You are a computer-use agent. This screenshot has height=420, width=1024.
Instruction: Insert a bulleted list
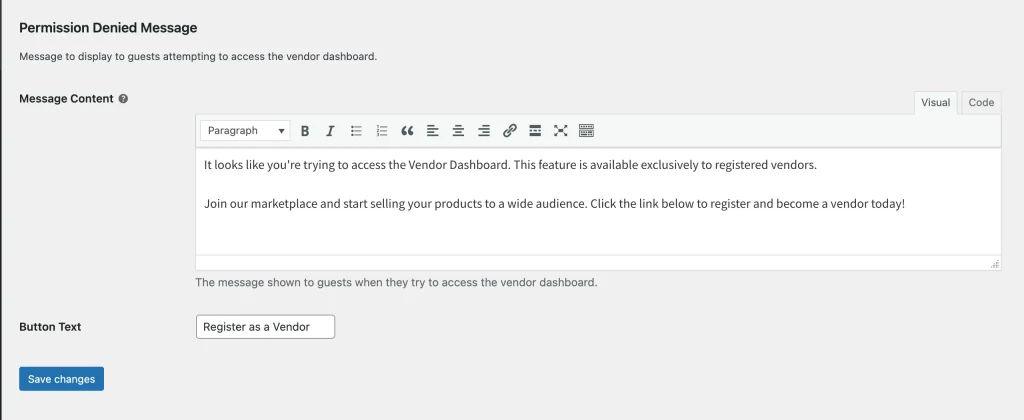(356, 131)
